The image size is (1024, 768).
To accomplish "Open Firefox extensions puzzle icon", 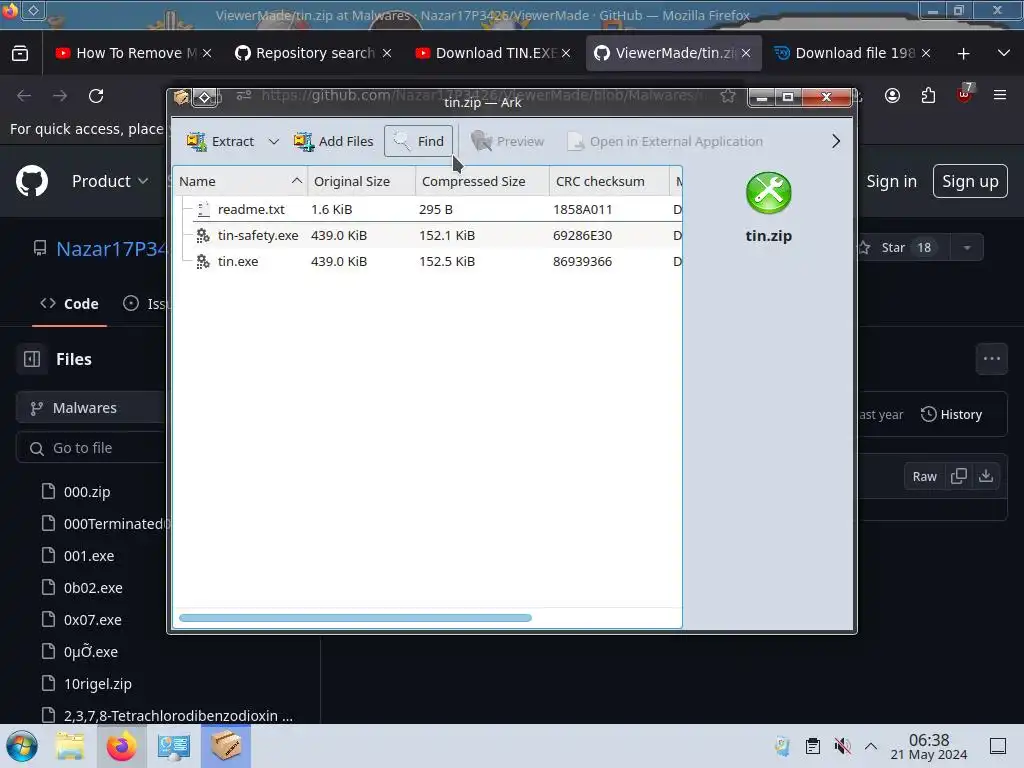I will (928, 95).
